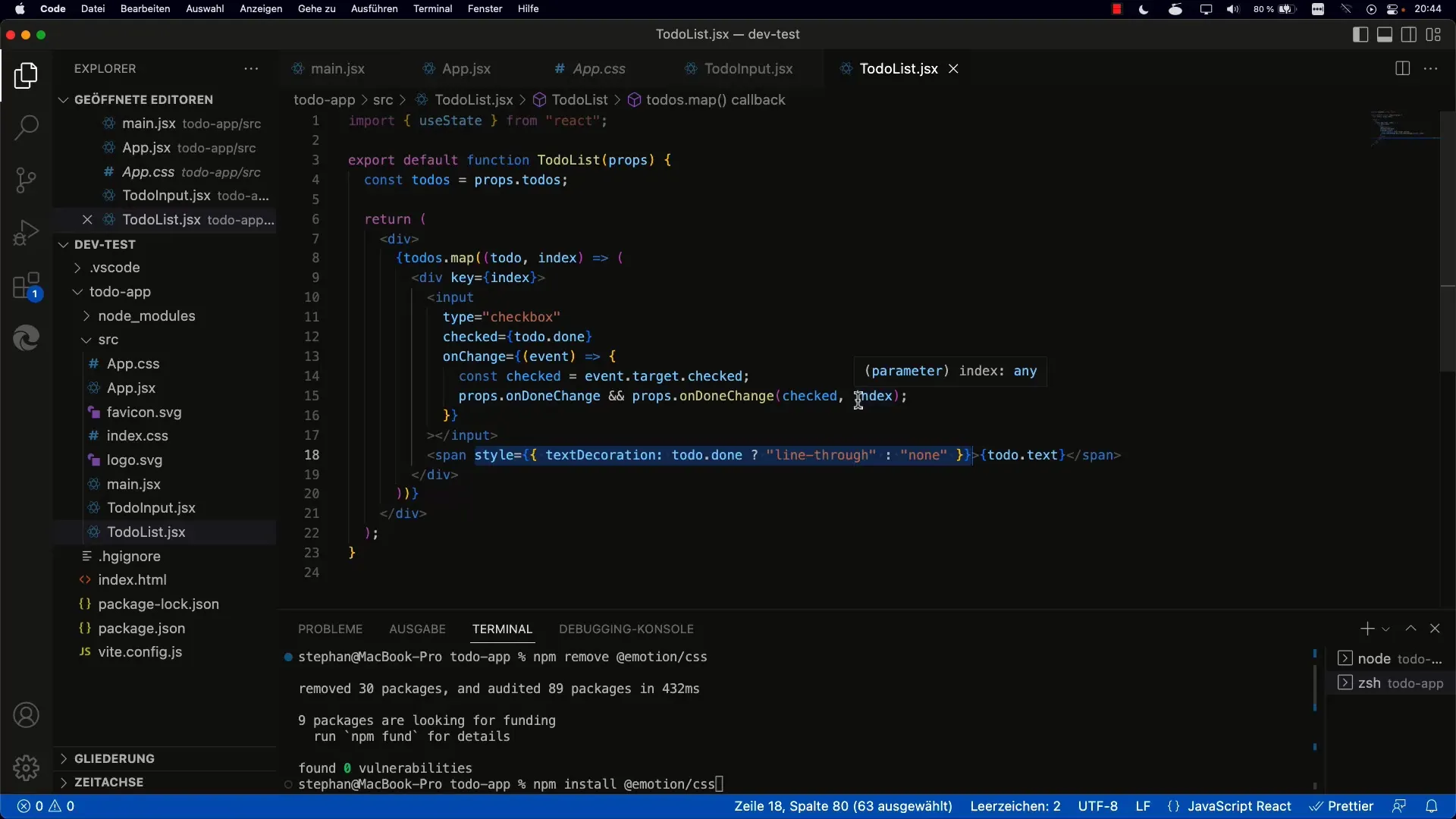Change language mode JavaScript React

tap(1239, 806)
